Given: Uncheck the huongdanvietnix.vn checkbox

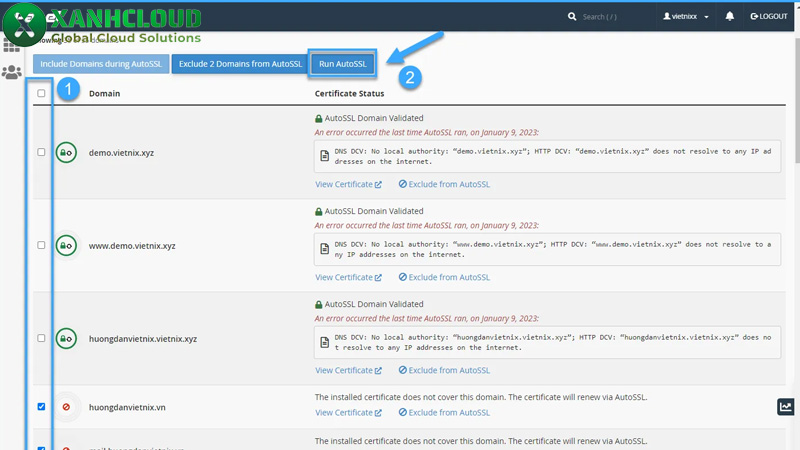Looking at the screenshot, I should tap(41, 407).
